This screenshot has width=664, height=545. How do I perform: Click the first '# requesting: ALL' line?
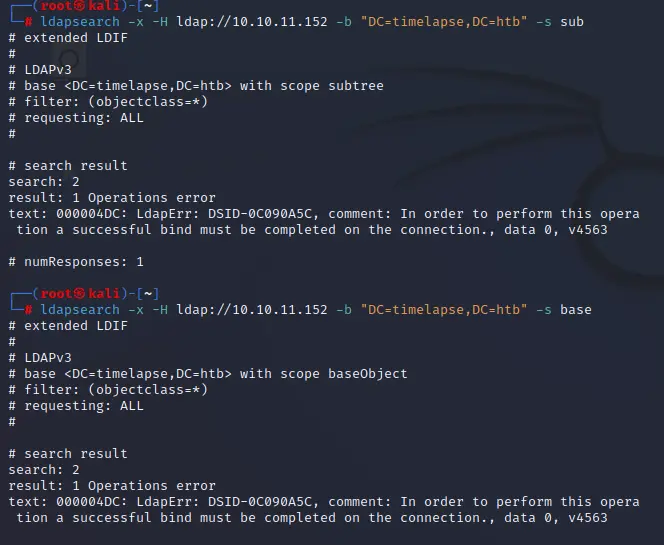pos(76,118)
